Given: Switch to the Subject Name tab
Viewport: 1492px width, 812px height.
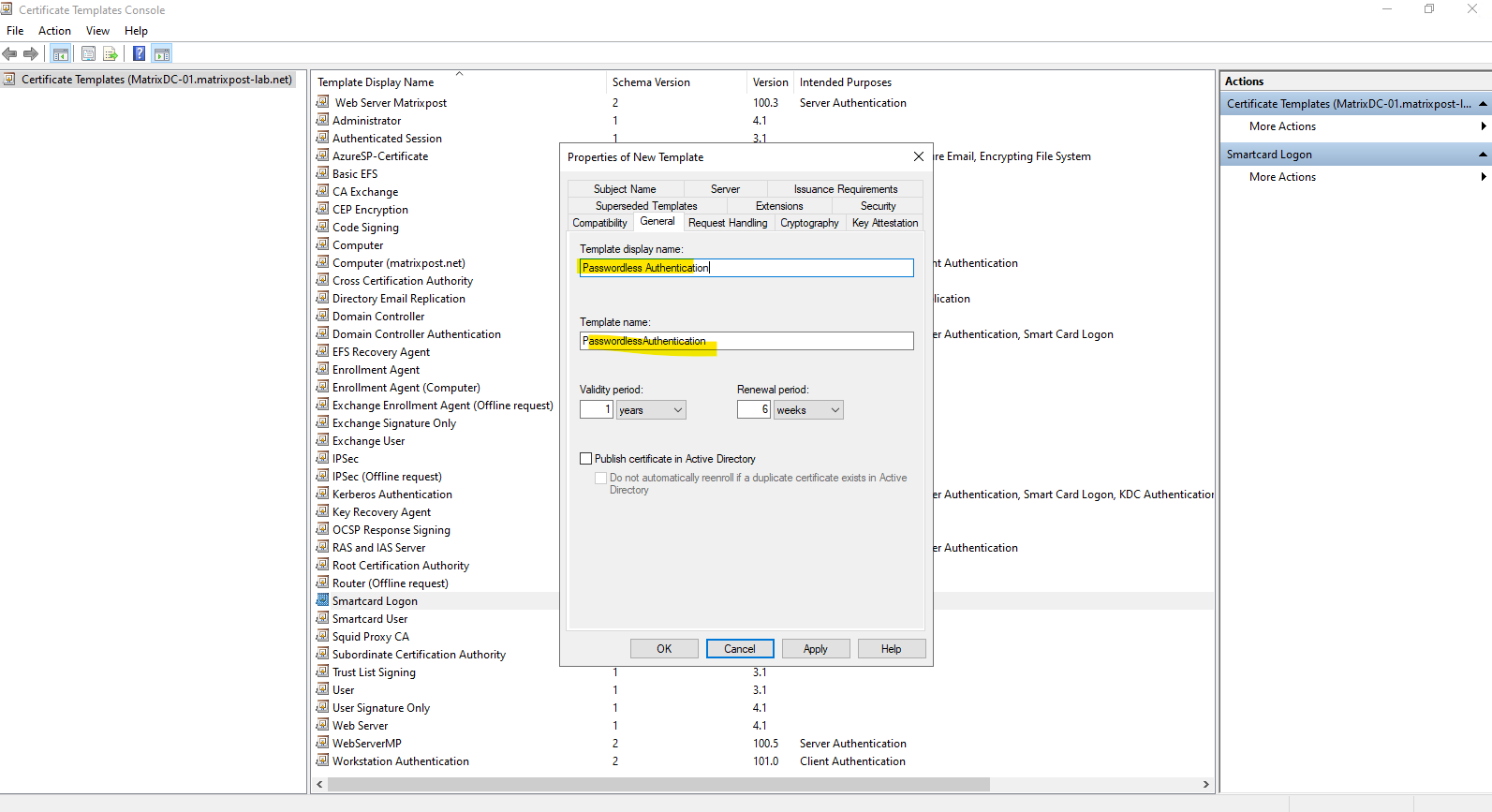Looking at the screenshot, I should tap(625, 189).
